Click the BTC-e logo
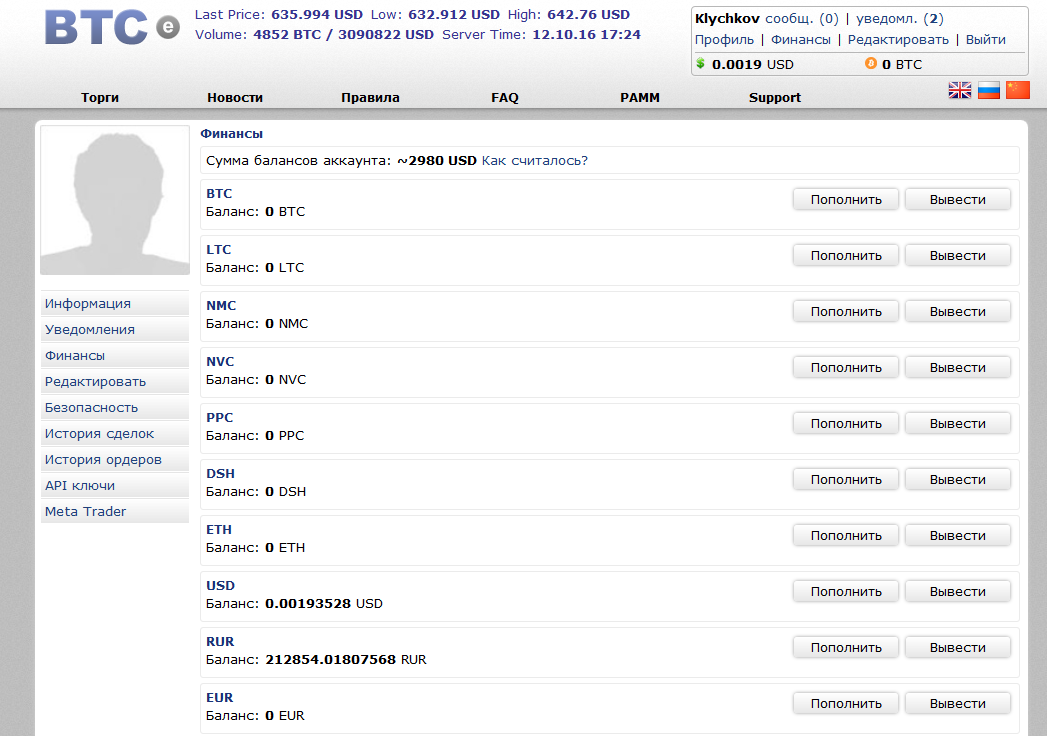The width and height of the screenshot is (1047, 736). [x=110, y=27]
